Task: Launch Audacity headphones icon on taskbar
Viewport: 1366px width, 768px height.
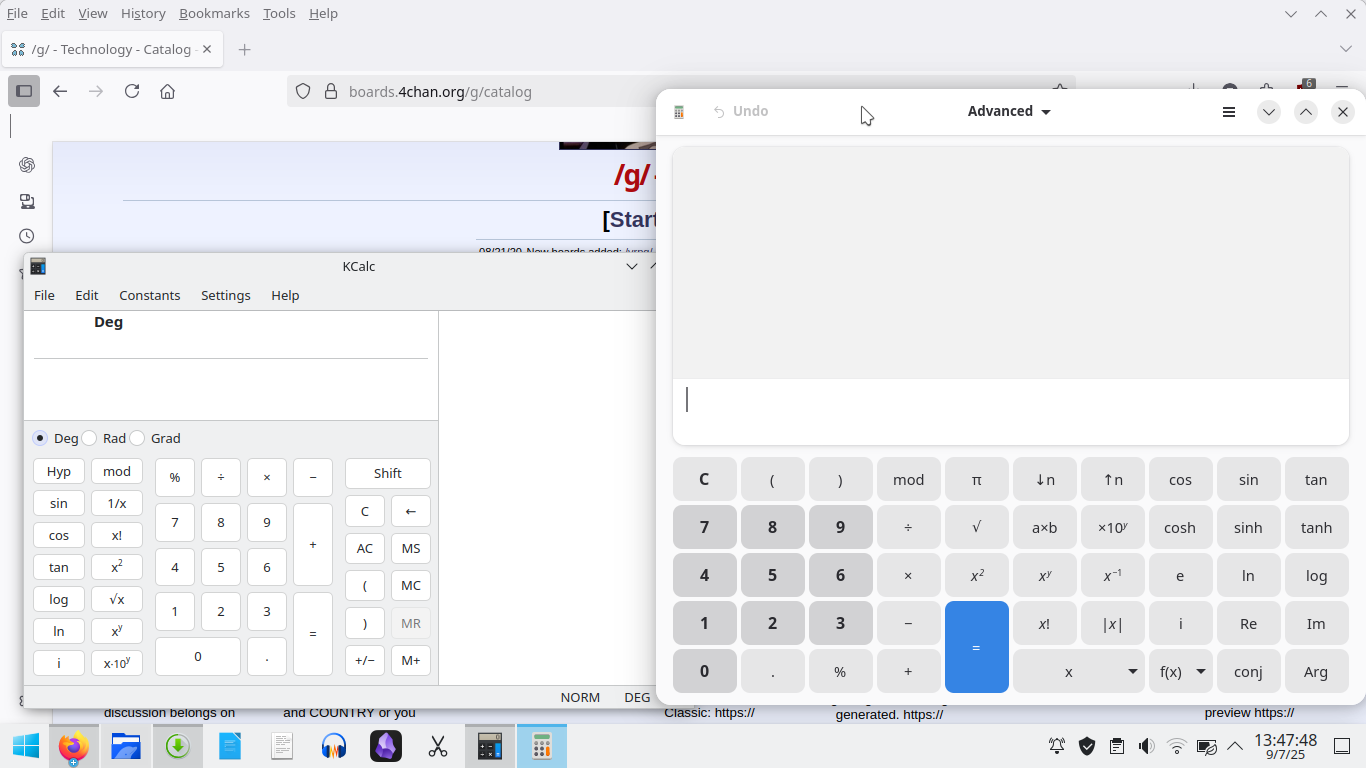Action: 334,746
